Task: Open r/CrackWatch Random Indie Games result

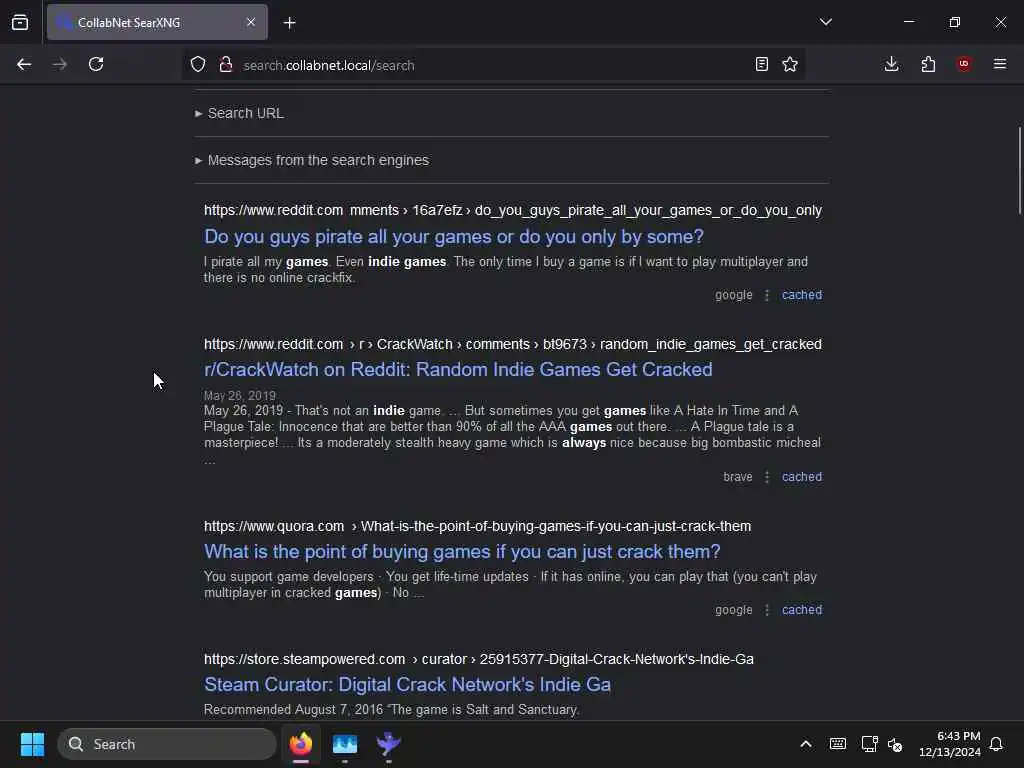Action: [x=458, y=370]
